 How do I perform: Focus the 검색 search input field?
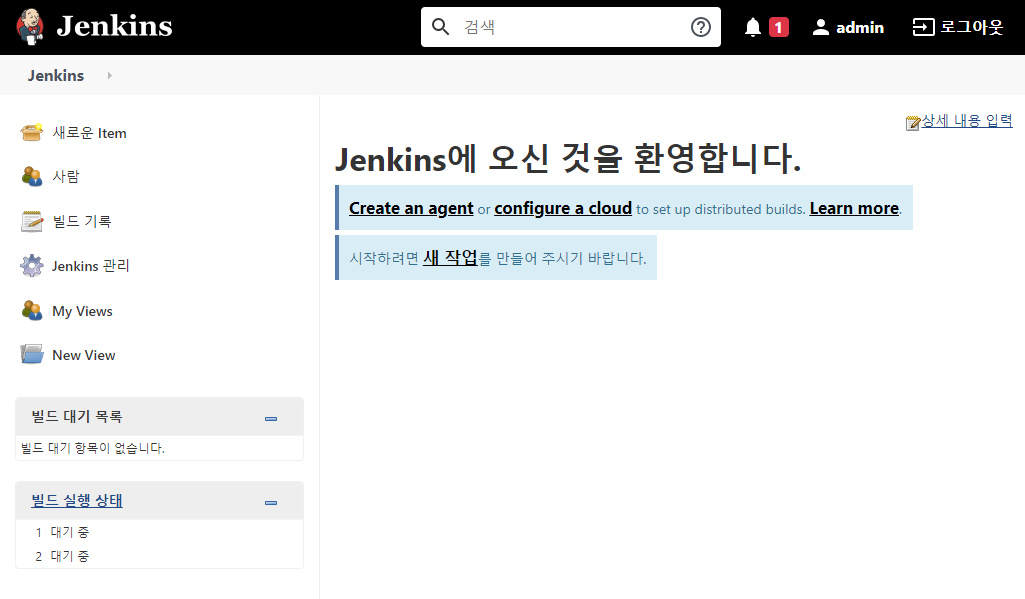coord(570,27)
